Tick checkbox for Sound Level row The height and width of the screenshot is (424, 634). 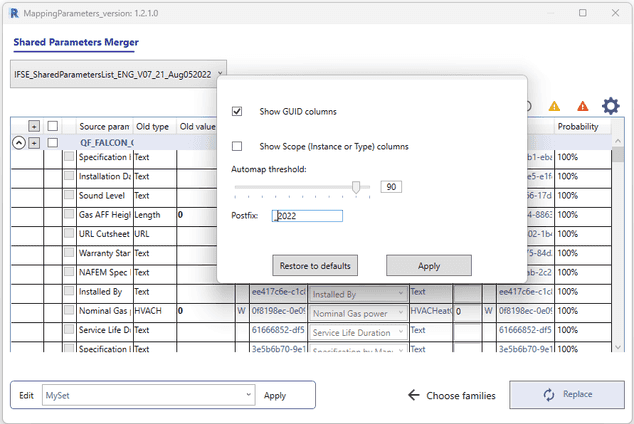click(x=69, y=195)
